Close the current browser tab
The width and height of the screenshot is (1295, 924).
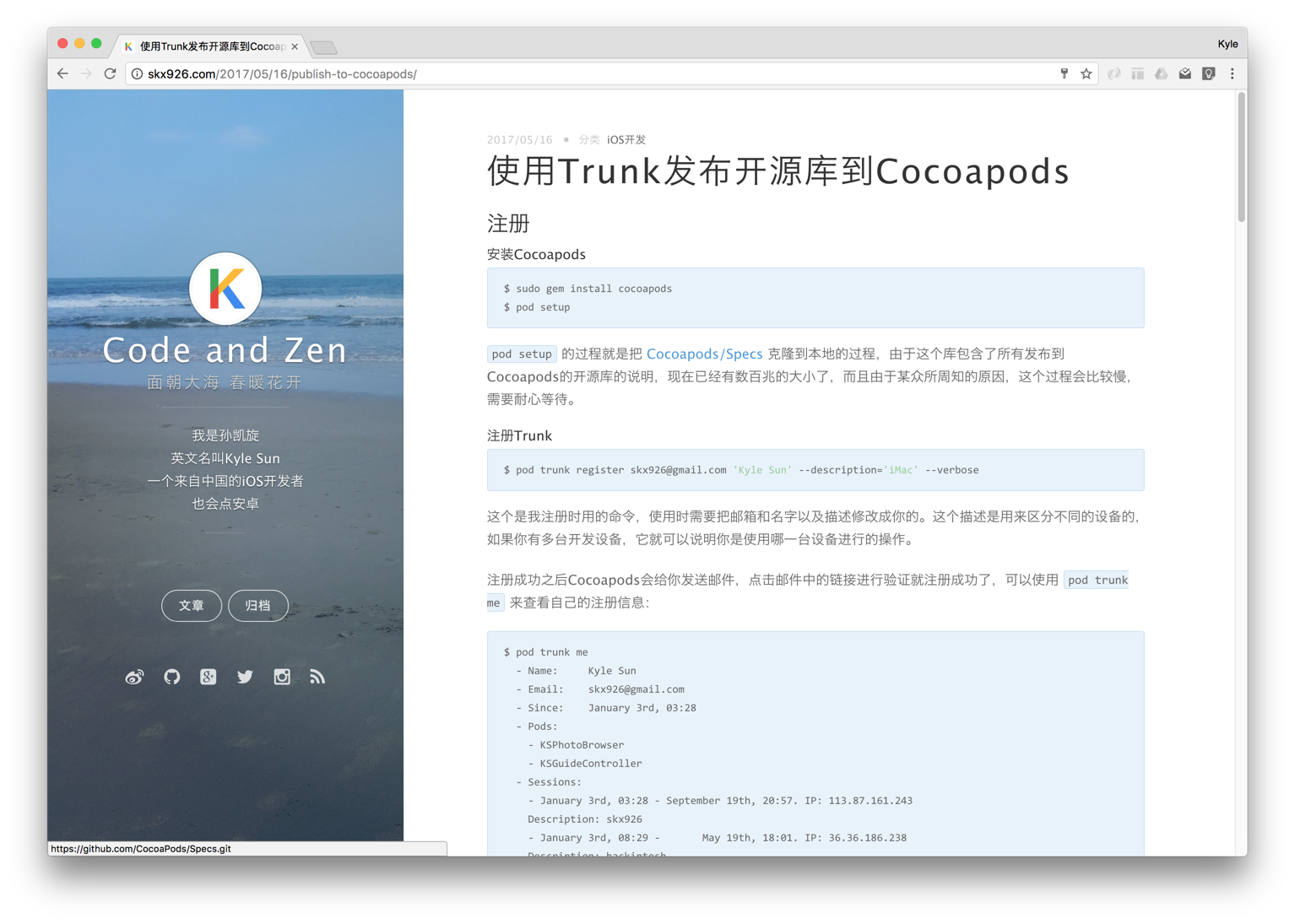295,46
